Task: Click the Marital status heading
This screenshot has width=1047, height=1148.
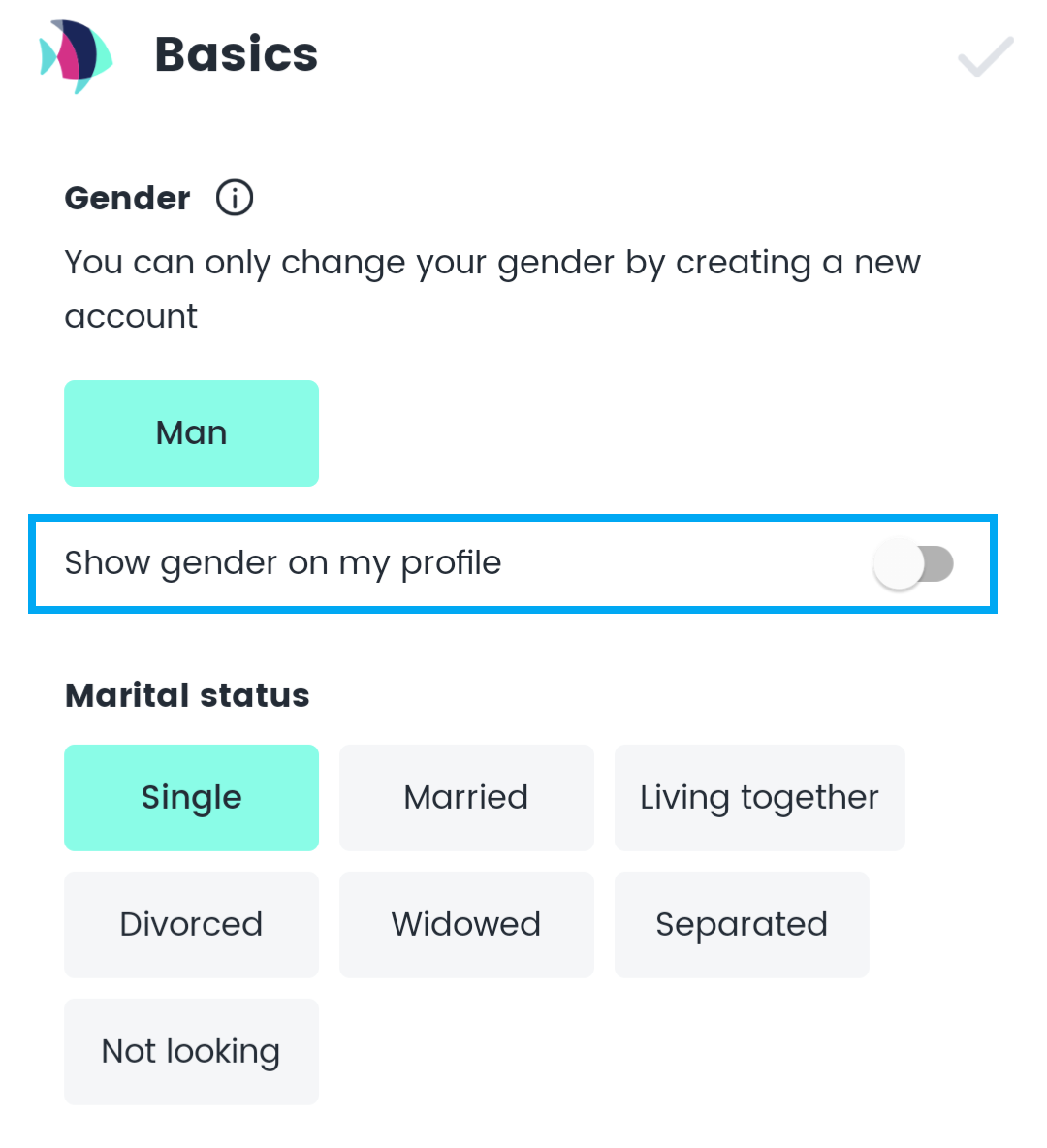Action: coord(187,695)
